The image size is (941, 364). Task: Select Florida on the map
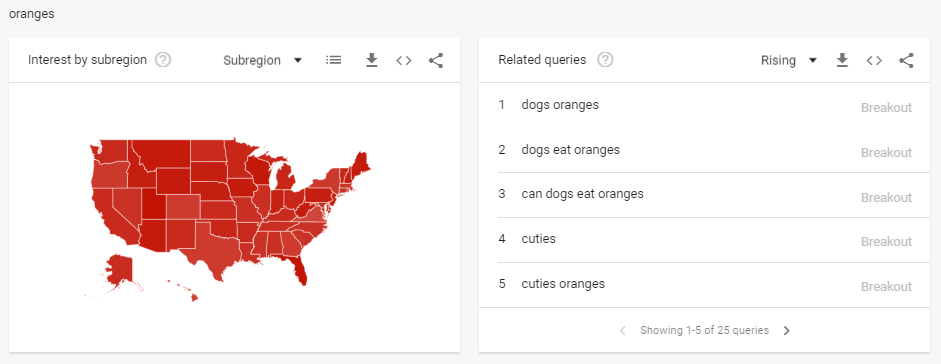point(299,268)
